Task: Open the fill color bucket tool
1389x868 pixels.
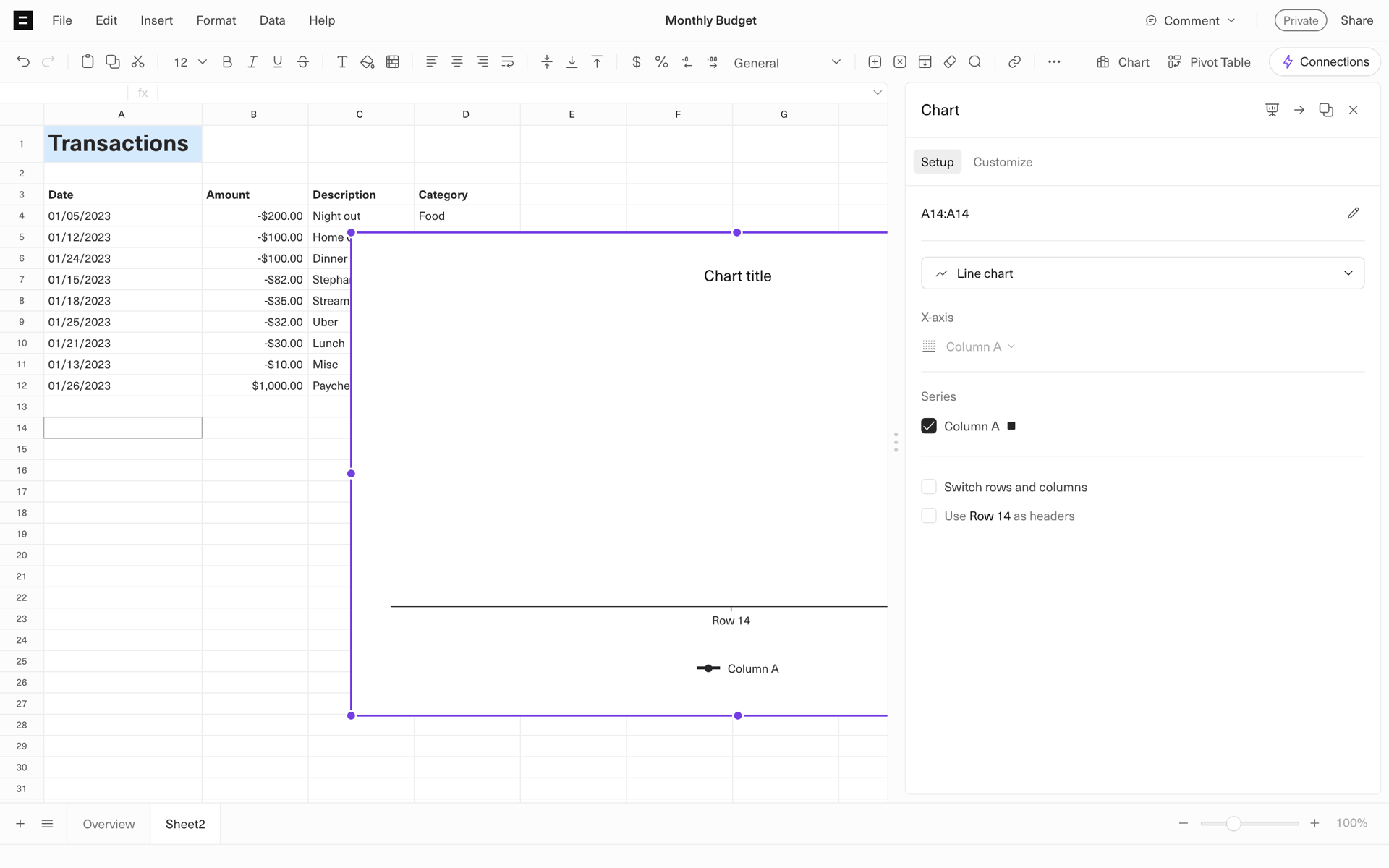Action: (x=368, y=62)
